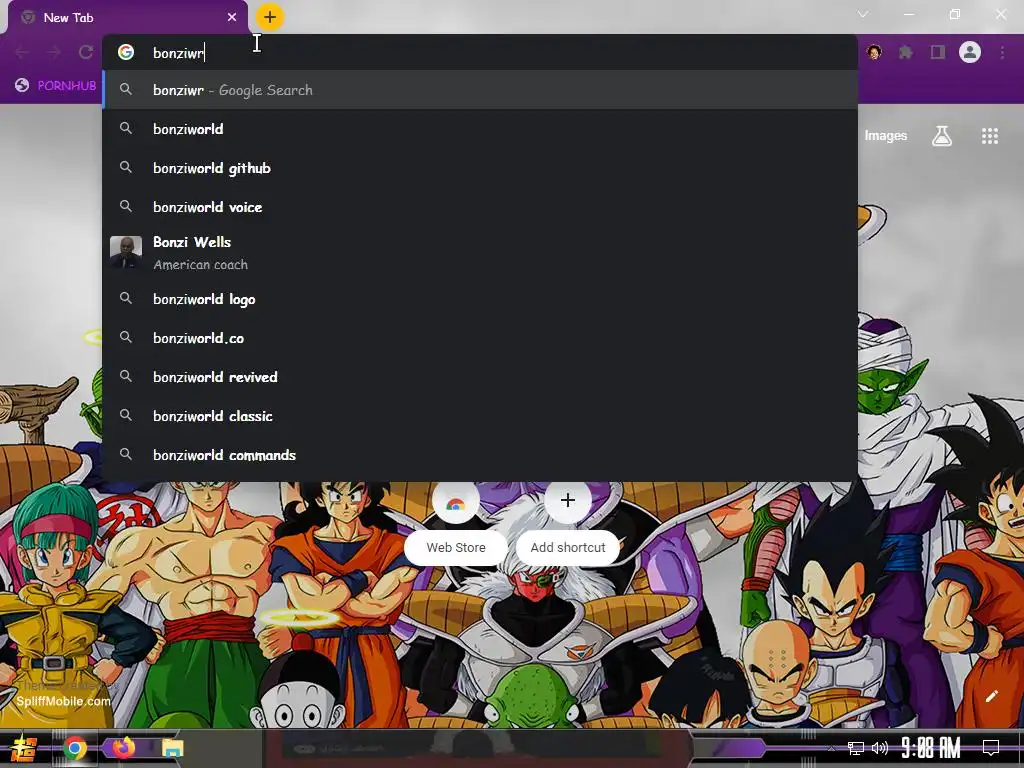The height and width of the screenshot is (768, 1024).
Task: Choose the 'bonziworld logo' suggestion
Action: coord(480,299)
